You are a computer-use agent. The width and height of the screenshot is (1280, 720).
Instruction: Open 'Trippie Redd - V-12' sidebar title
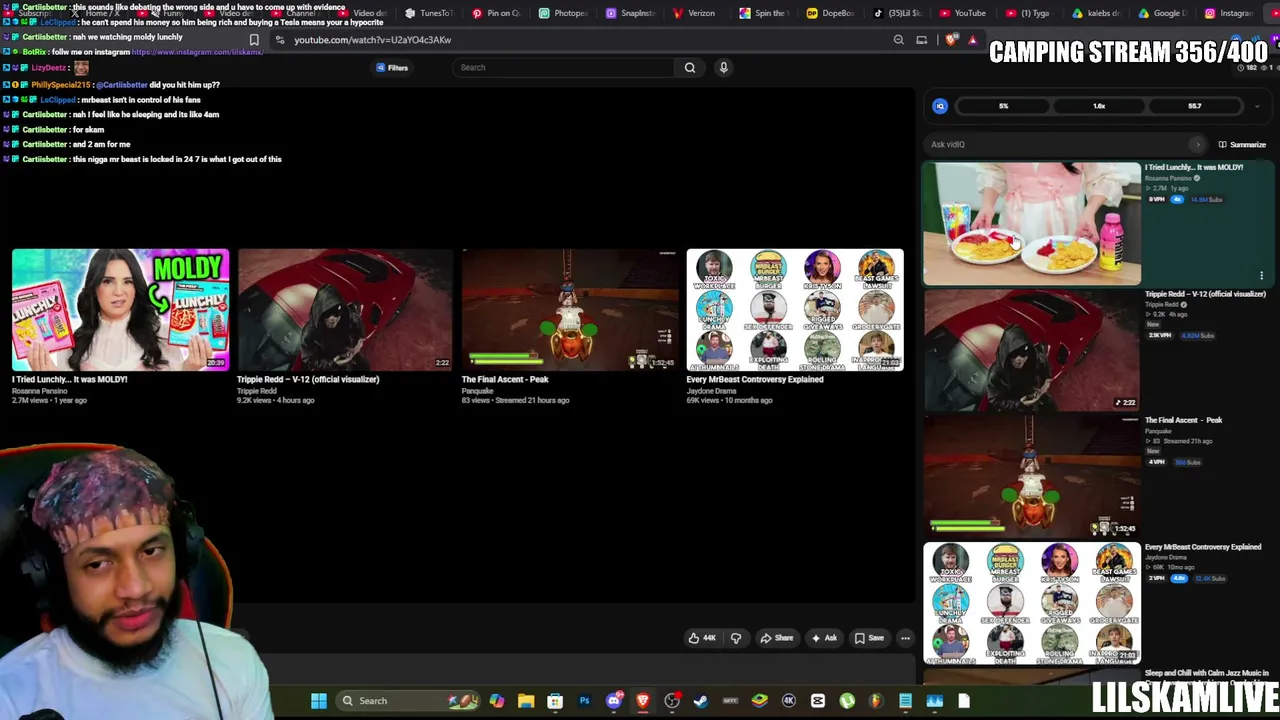click(x=1205, y=294)
